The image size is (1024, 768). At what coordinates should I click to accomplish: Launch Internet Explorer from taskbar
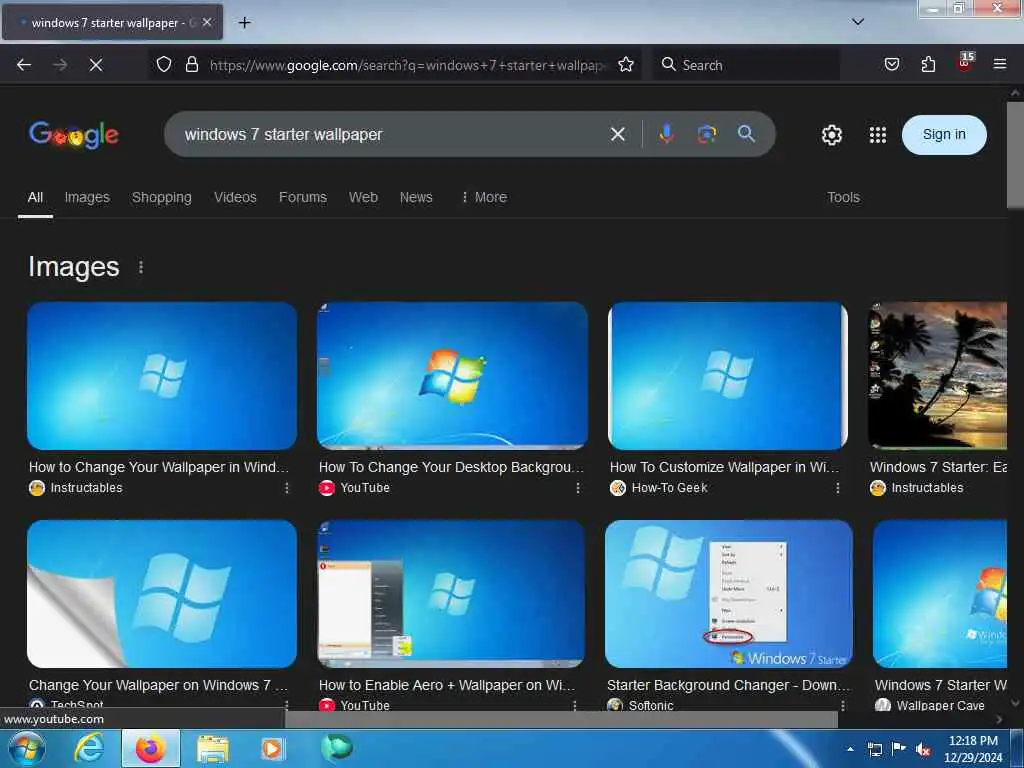[88, 748]
